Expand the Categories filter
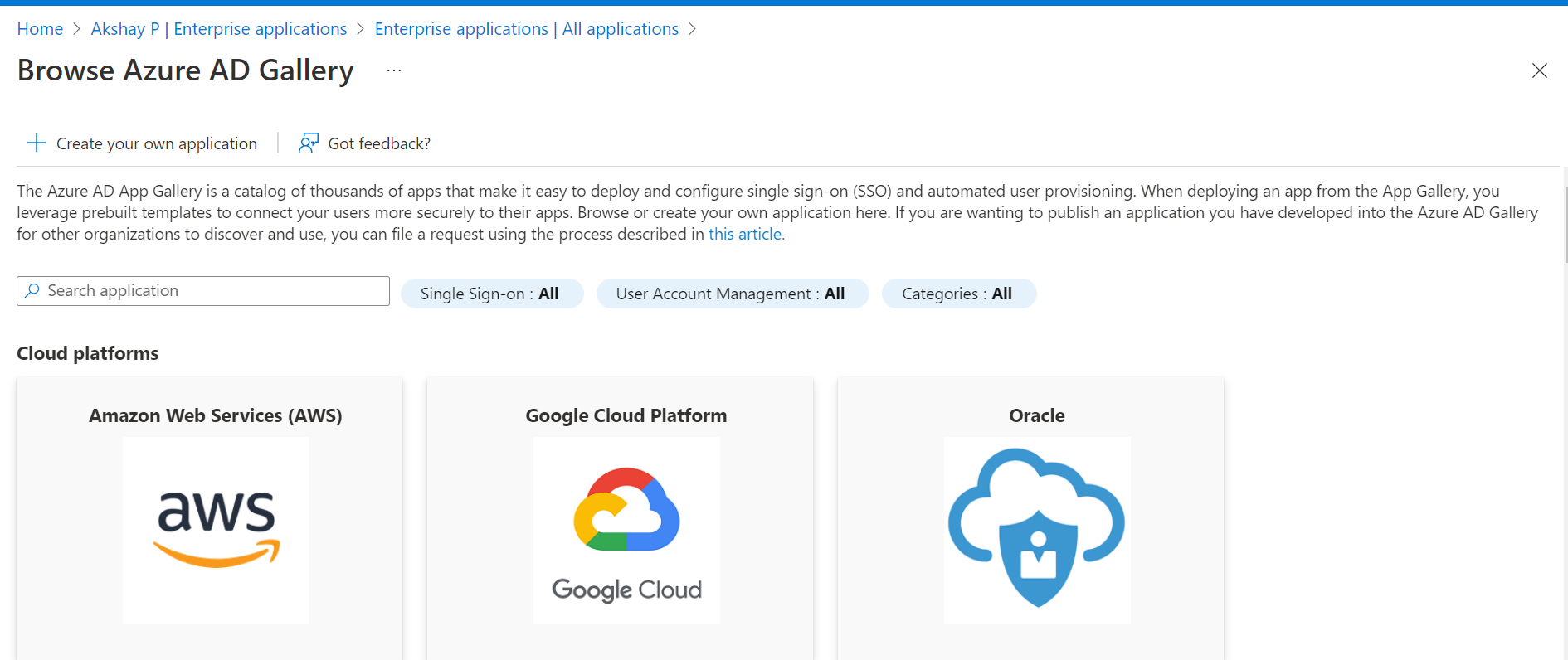This screenshot has width=1568, height=660. [958, 294]
